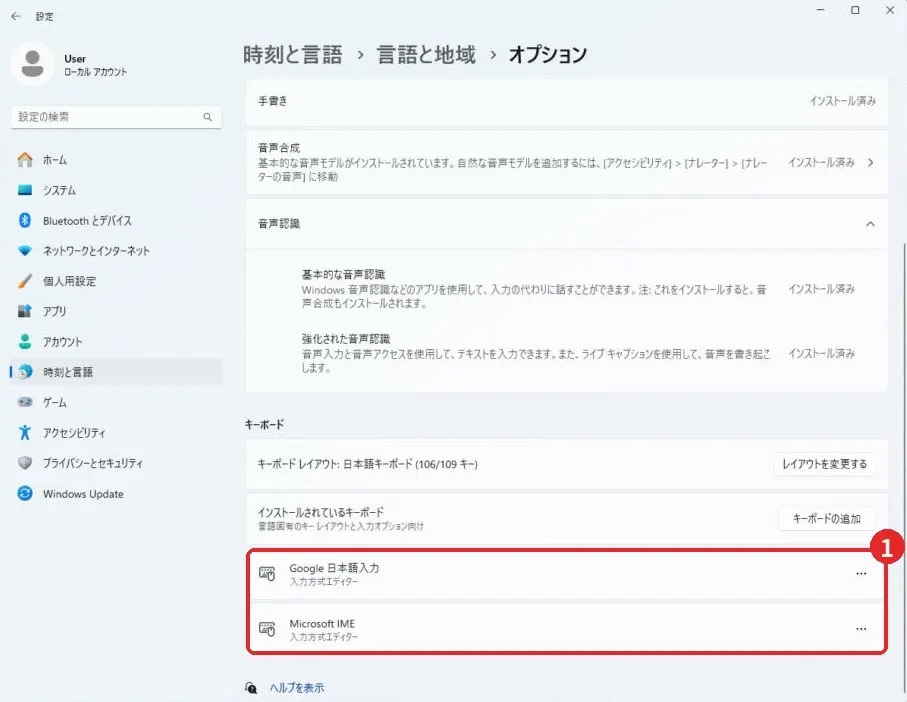Open システム settings category
907x702 pixels.
pos(116,190)
